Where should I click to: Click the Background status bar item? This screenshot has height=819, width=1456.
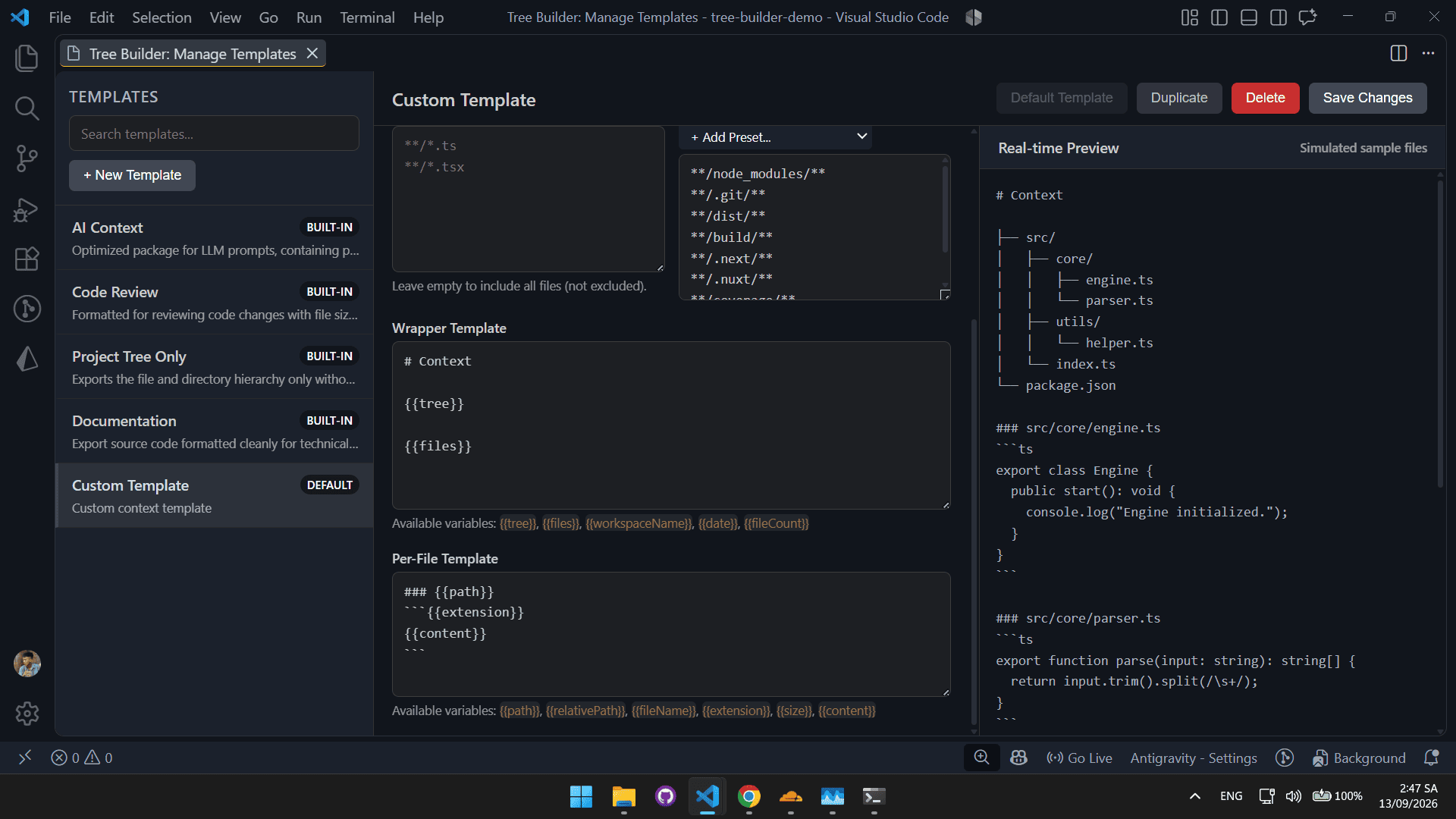point(1359,758)
